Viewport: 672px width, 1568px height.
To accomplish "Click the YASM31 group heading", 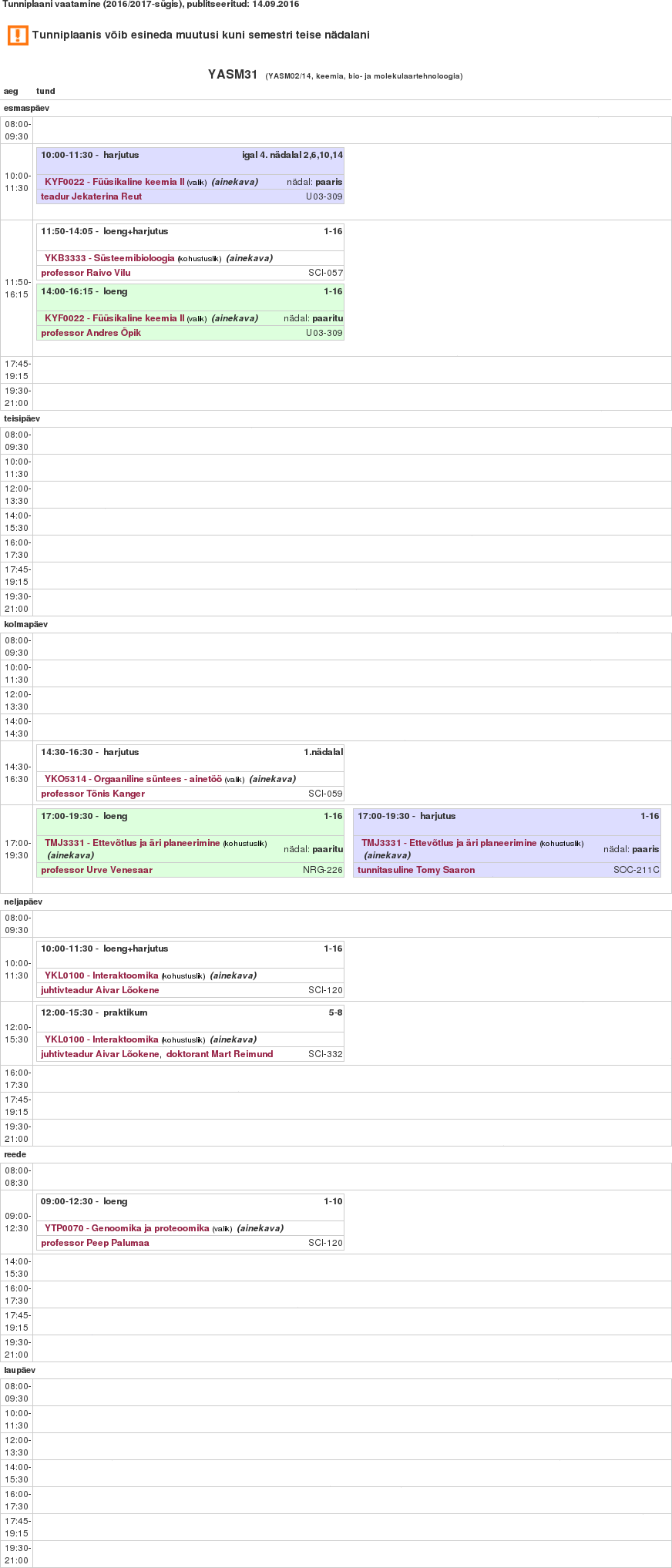I will pyautogui.click(x=233, y=75).
